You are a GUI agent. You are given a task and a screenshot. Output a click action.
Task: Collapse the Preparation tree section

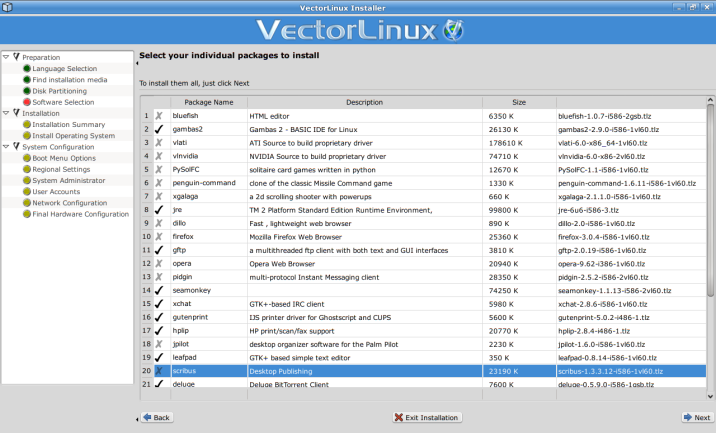(x=6, y=58)
